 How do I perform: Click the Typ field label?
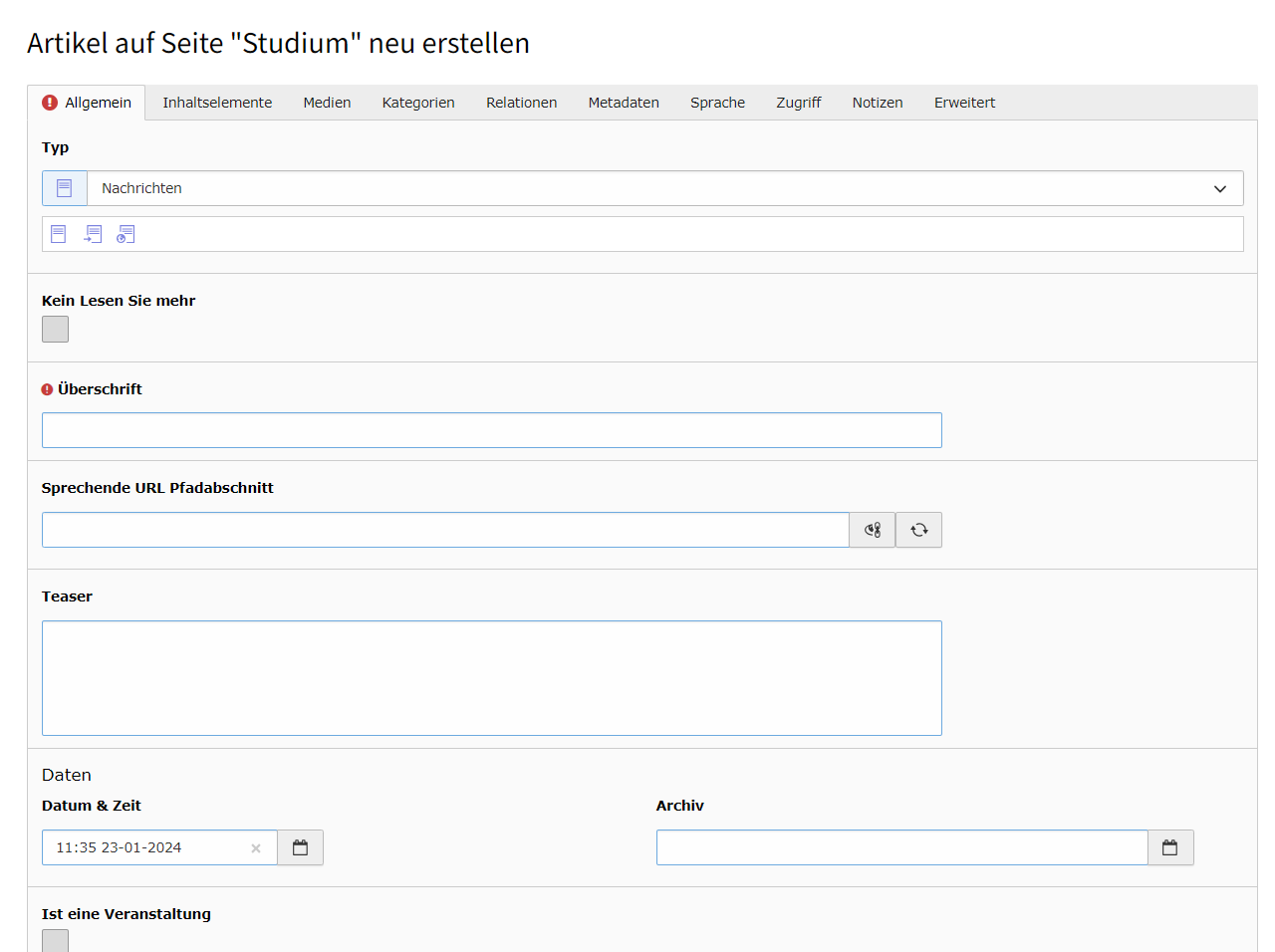(x=56, y=147)
